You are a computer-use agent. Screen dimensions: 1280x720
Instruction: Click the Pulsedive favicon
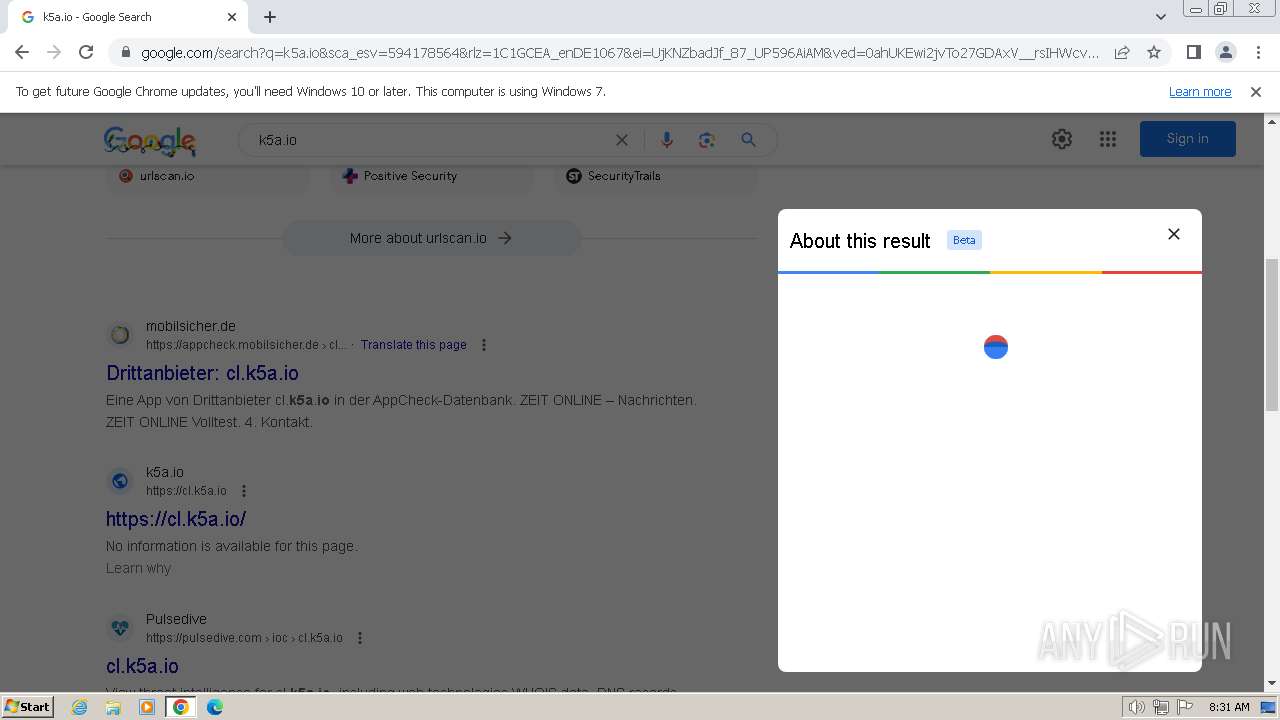(120, 628)
